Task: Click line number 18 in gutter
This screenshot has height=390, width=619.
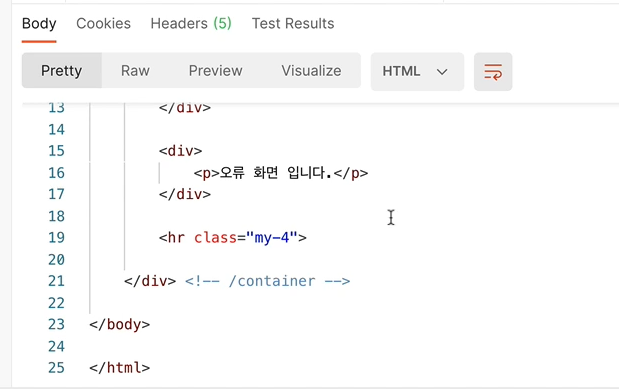Action: pyautogui.click(x=56, y=216)
